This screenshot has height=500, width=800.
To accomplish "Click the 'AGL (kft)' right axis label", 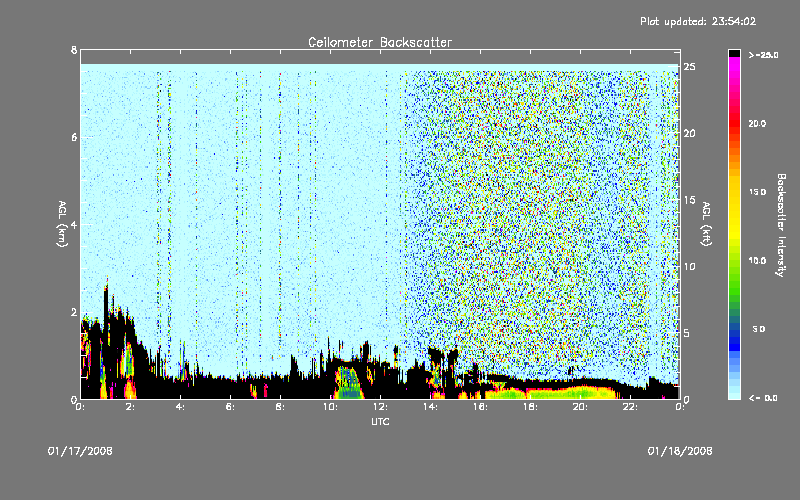I will 706,224.
